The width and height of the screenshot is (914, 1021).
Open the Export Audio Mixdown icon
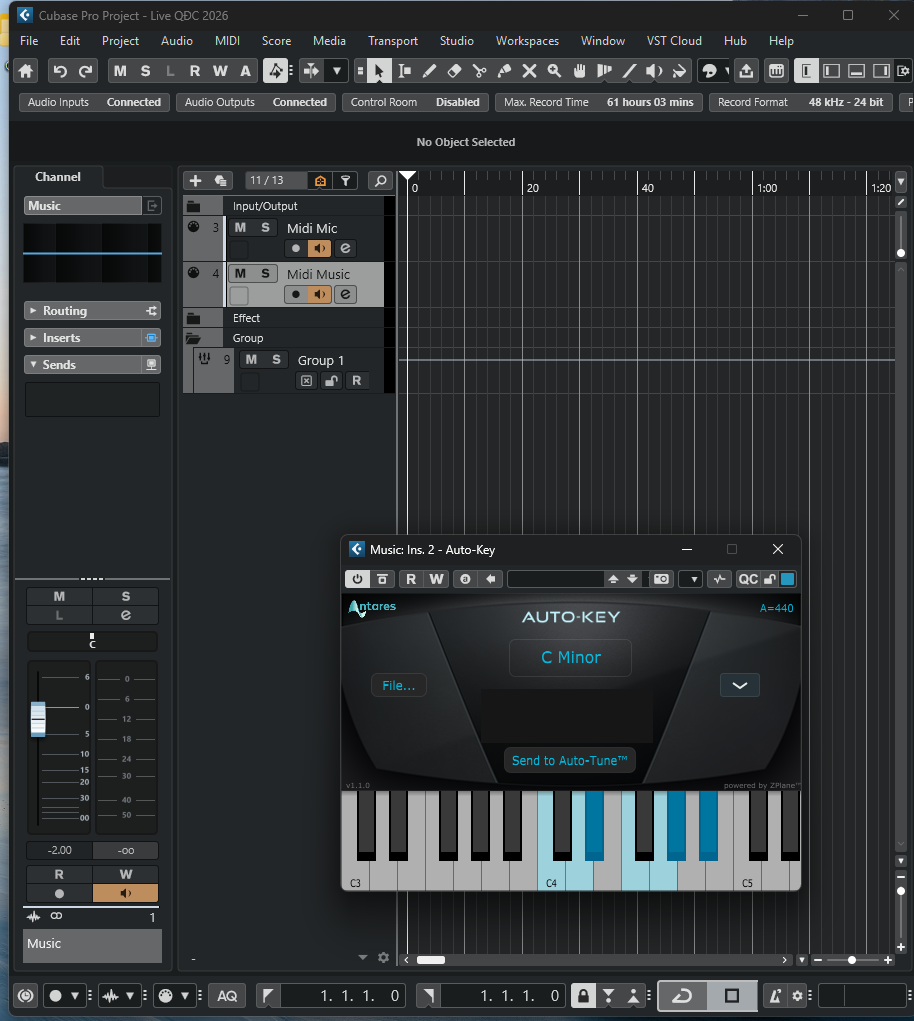(746, 71)
